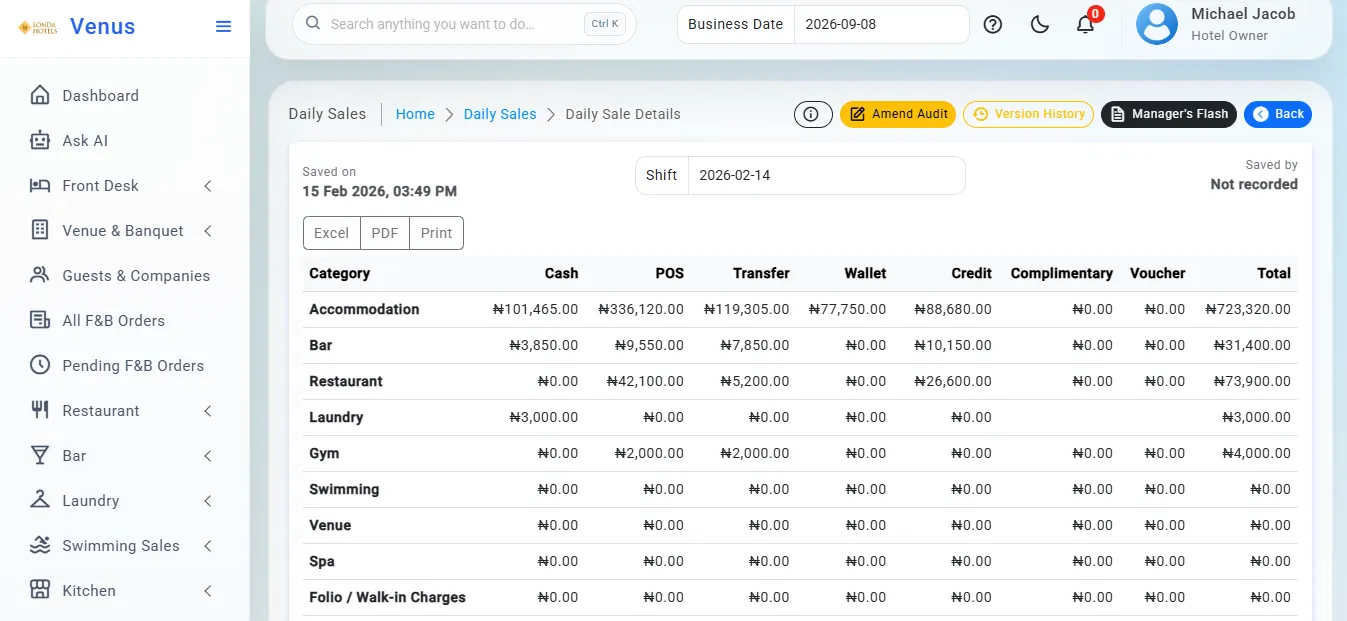Click the Venue & Banquet building icon
The height and width of the screenshot is (621, 1347).
click(x=40, y=231)
